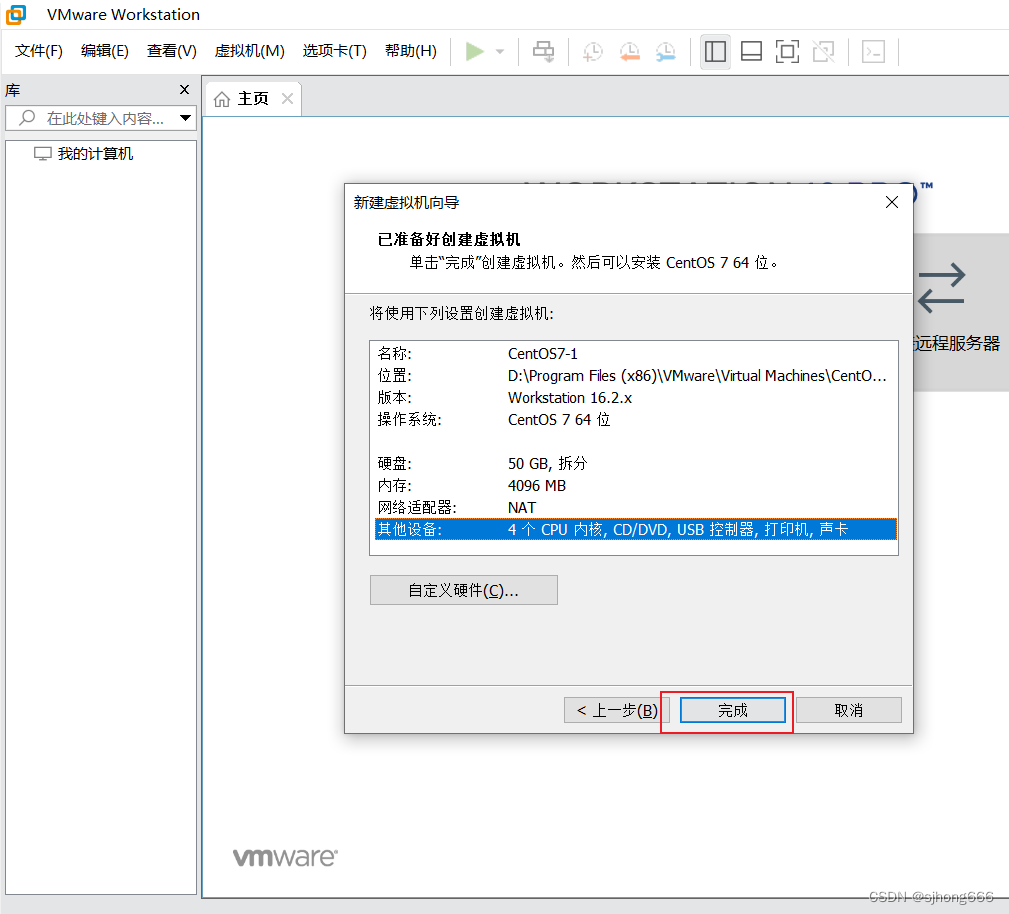Click the Take Snapshot clock icon
The width and height of the screenshot is (1009, 914).
tap(593, 51)
